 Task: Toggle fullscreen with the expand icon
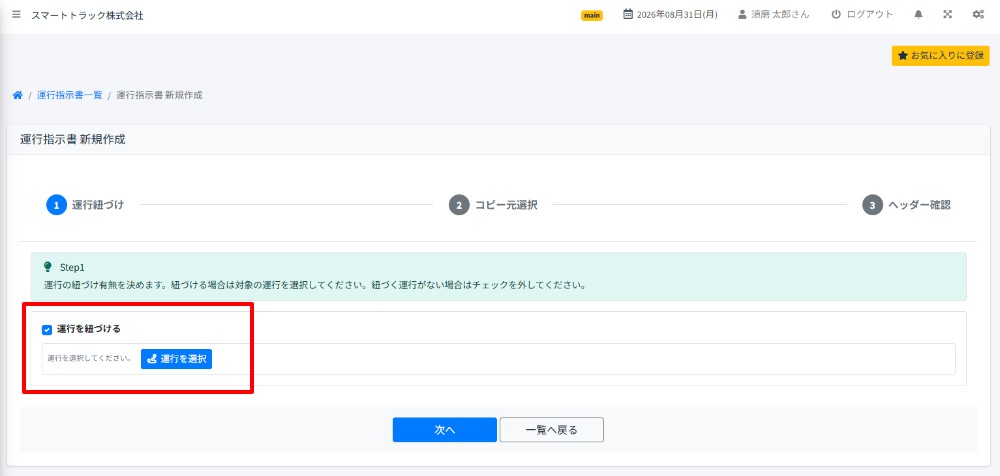pyautogui.click(x=948, y=15)
